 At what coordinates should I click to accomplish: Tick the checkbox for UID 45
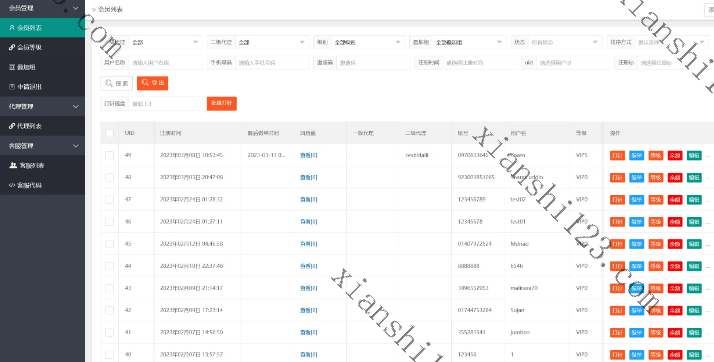[109, 244]
